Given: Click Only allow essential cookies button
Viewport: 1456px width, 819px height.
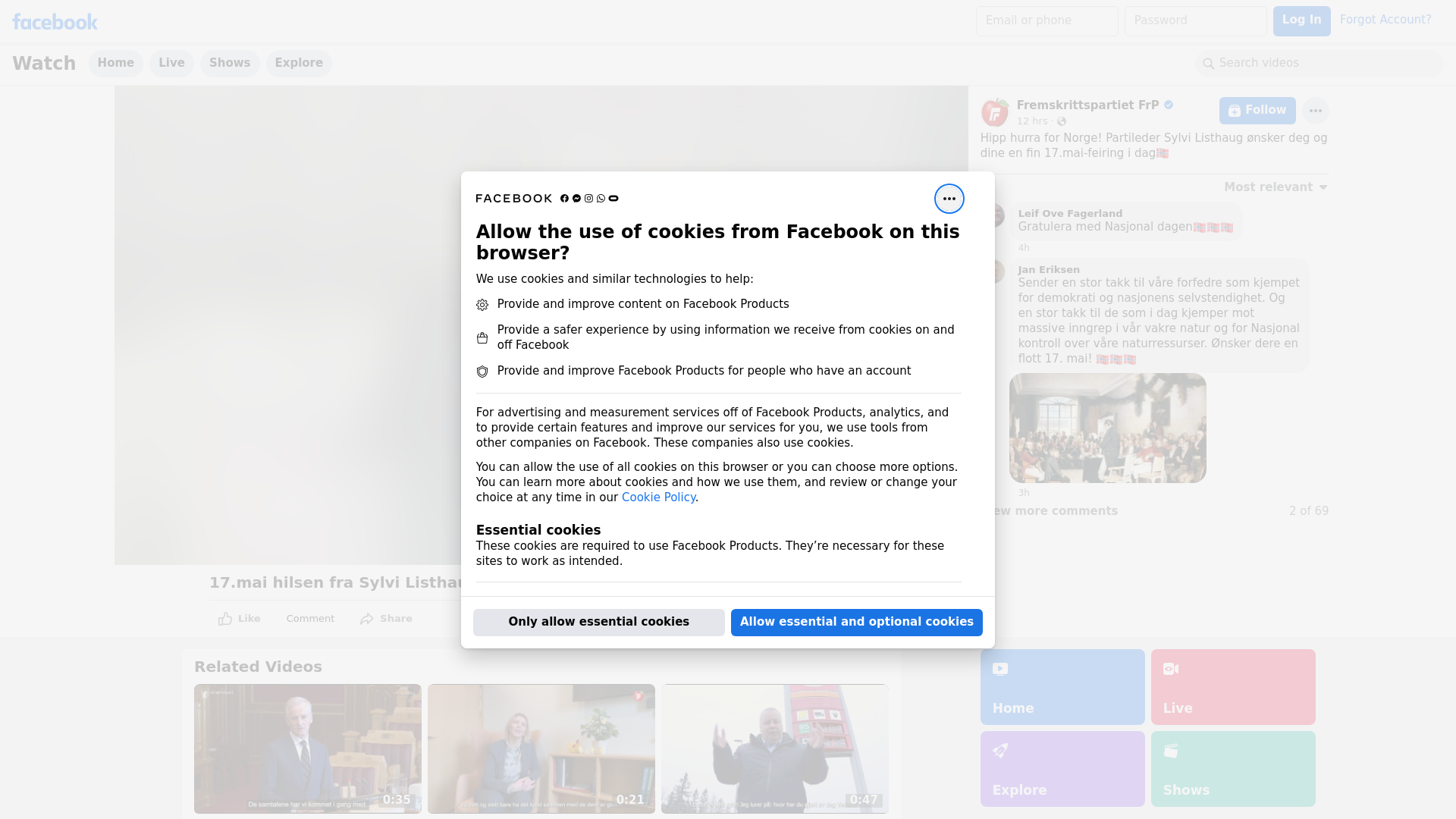Looking at the screenshot, I should (x=598, y=622).
